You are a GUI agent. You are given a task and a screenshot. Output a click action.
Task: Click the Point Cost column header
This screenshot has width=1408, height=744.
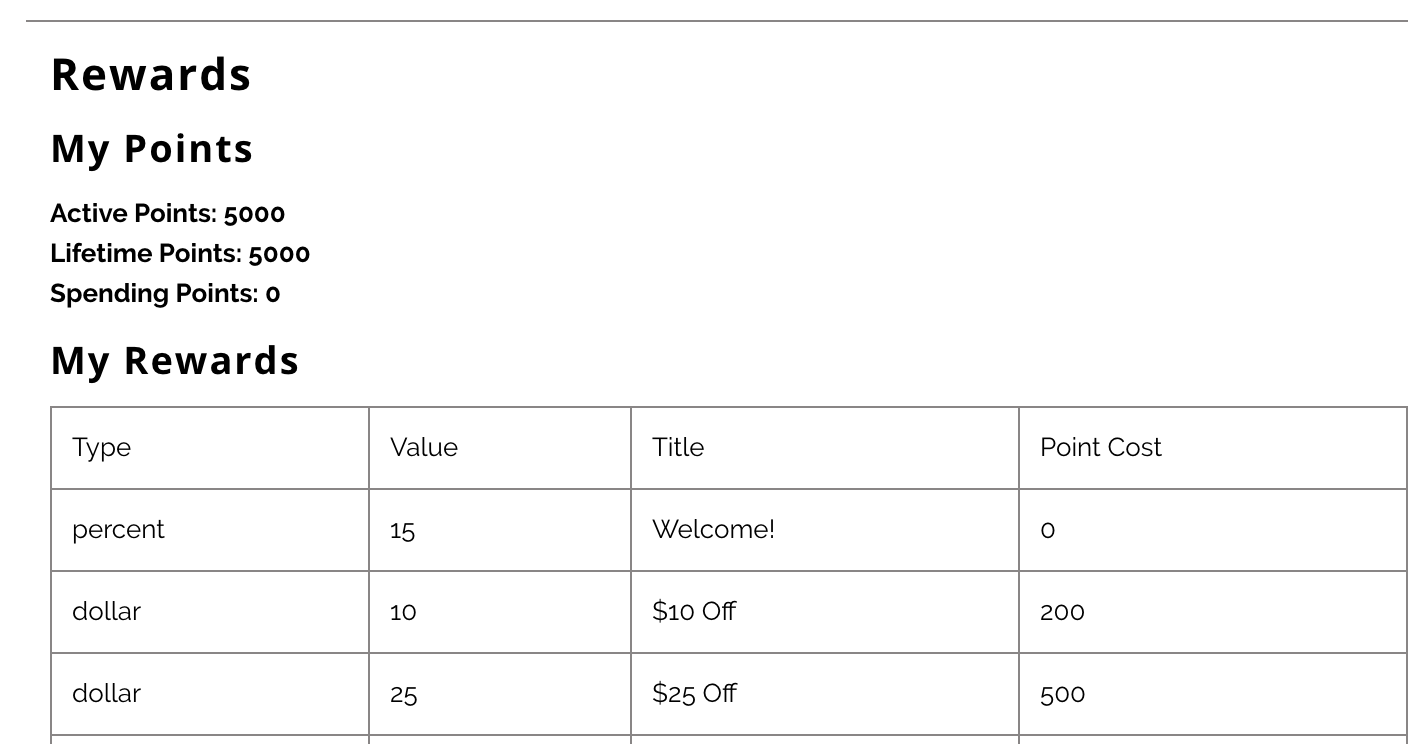(1101, 447)
